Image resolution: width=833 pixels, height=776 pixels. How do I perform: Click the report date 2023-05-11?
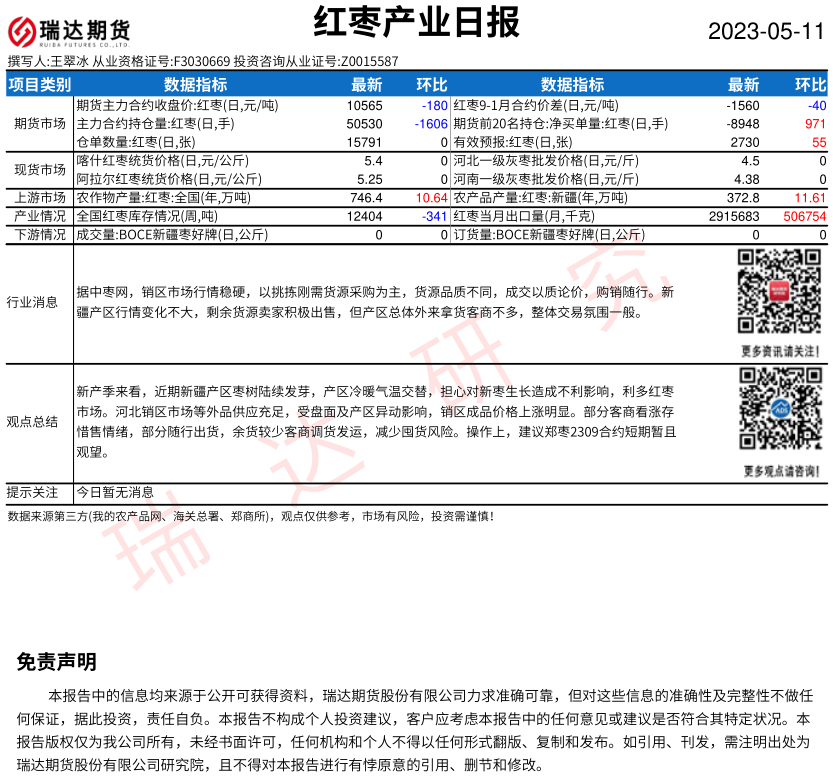(x=765, y=31)
